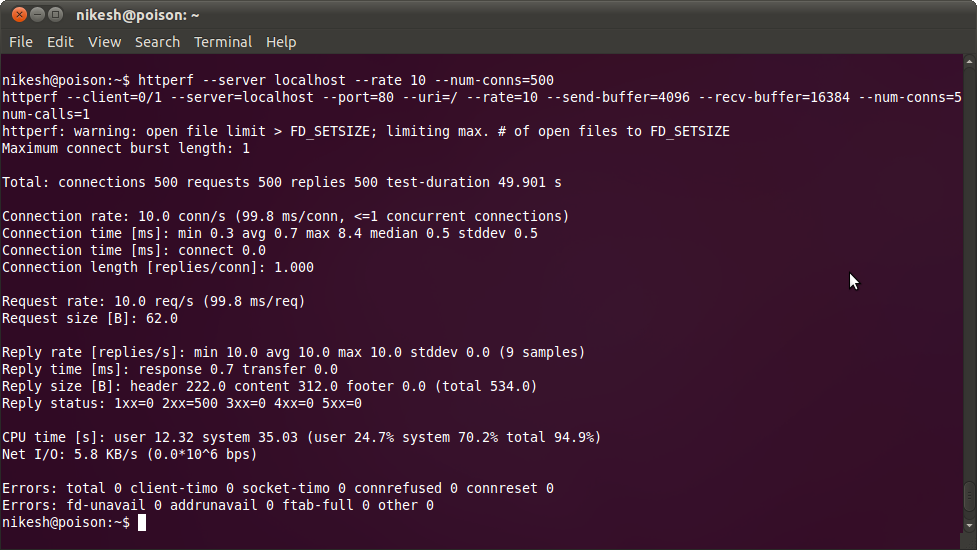
Task: Click the Request size [B] line
Action: tap(90, 318)
